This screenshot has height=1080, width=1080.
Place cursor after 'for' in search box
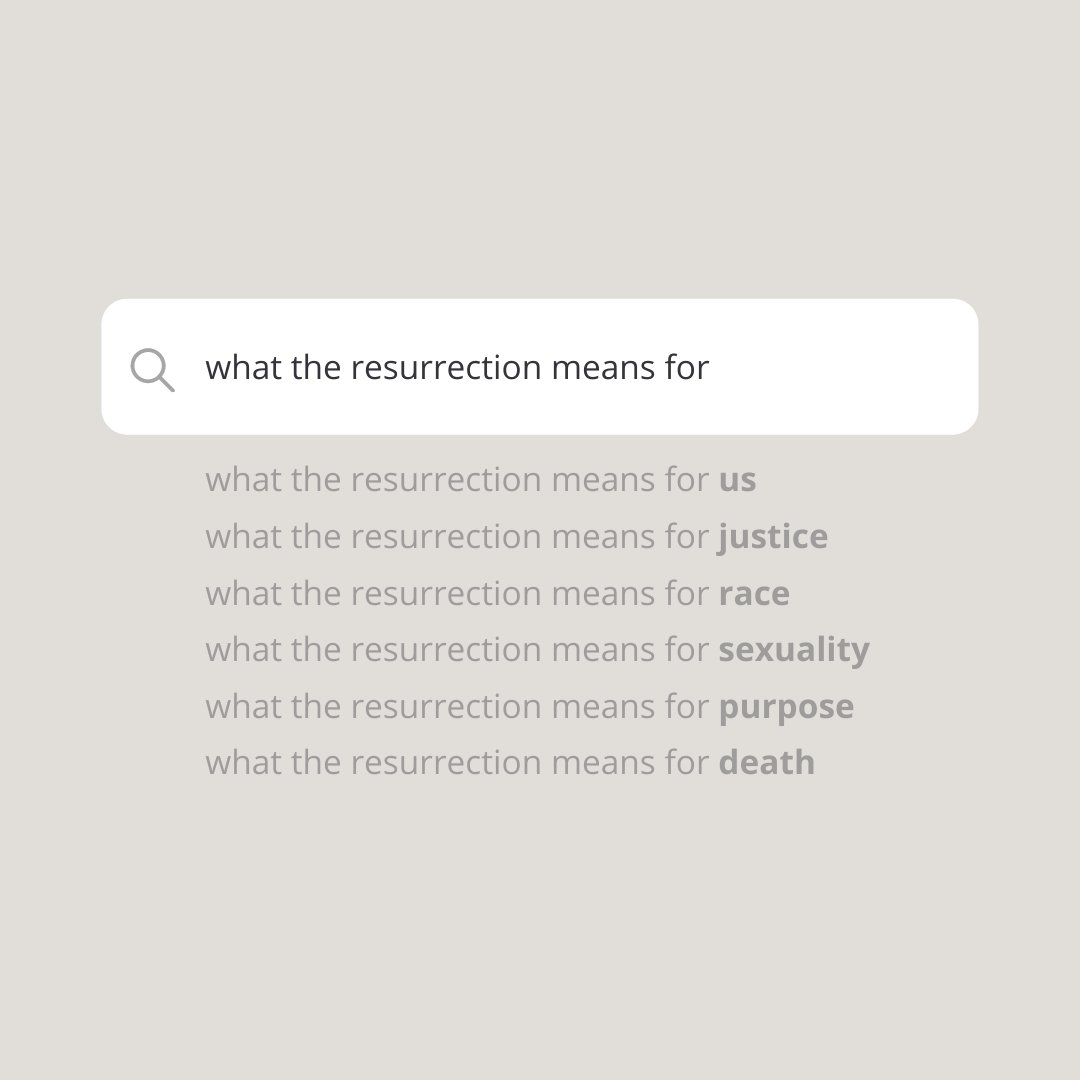tap(711, 368)
